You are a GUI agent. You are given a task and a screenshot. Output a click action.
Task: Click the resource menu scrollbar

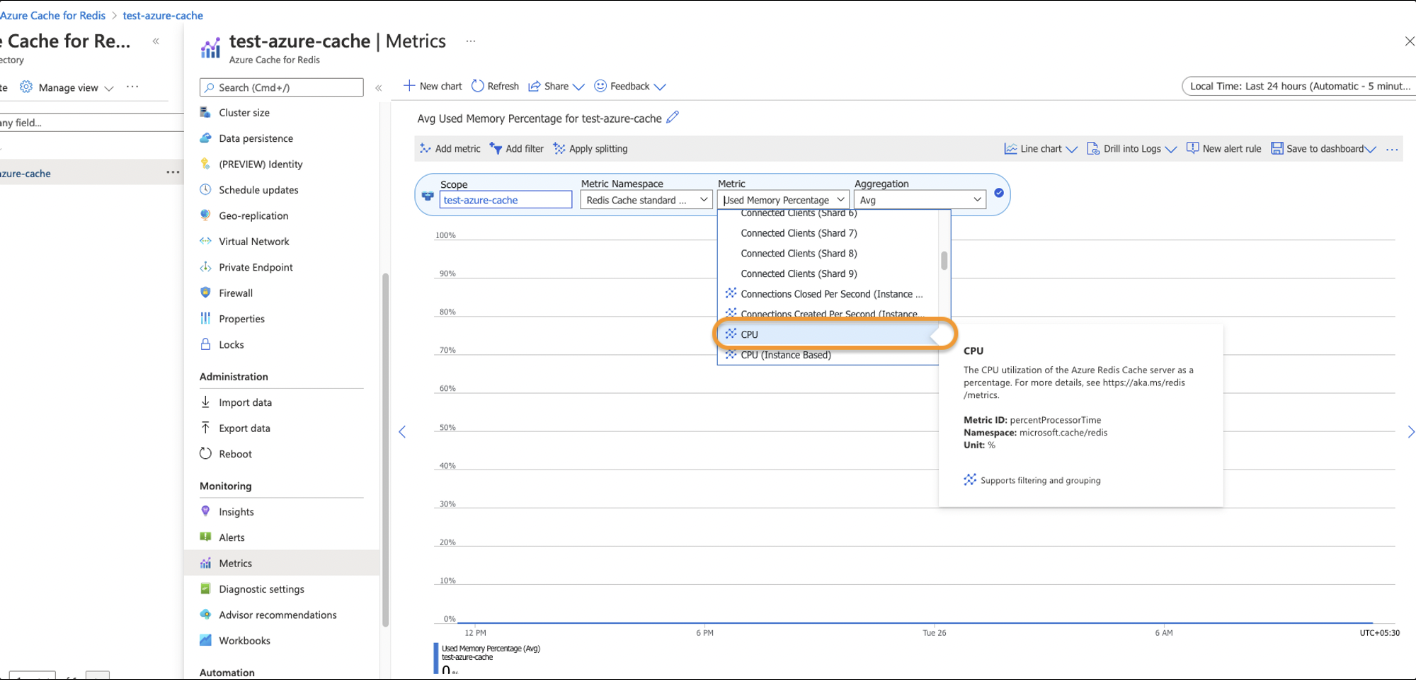coord(385,450)
